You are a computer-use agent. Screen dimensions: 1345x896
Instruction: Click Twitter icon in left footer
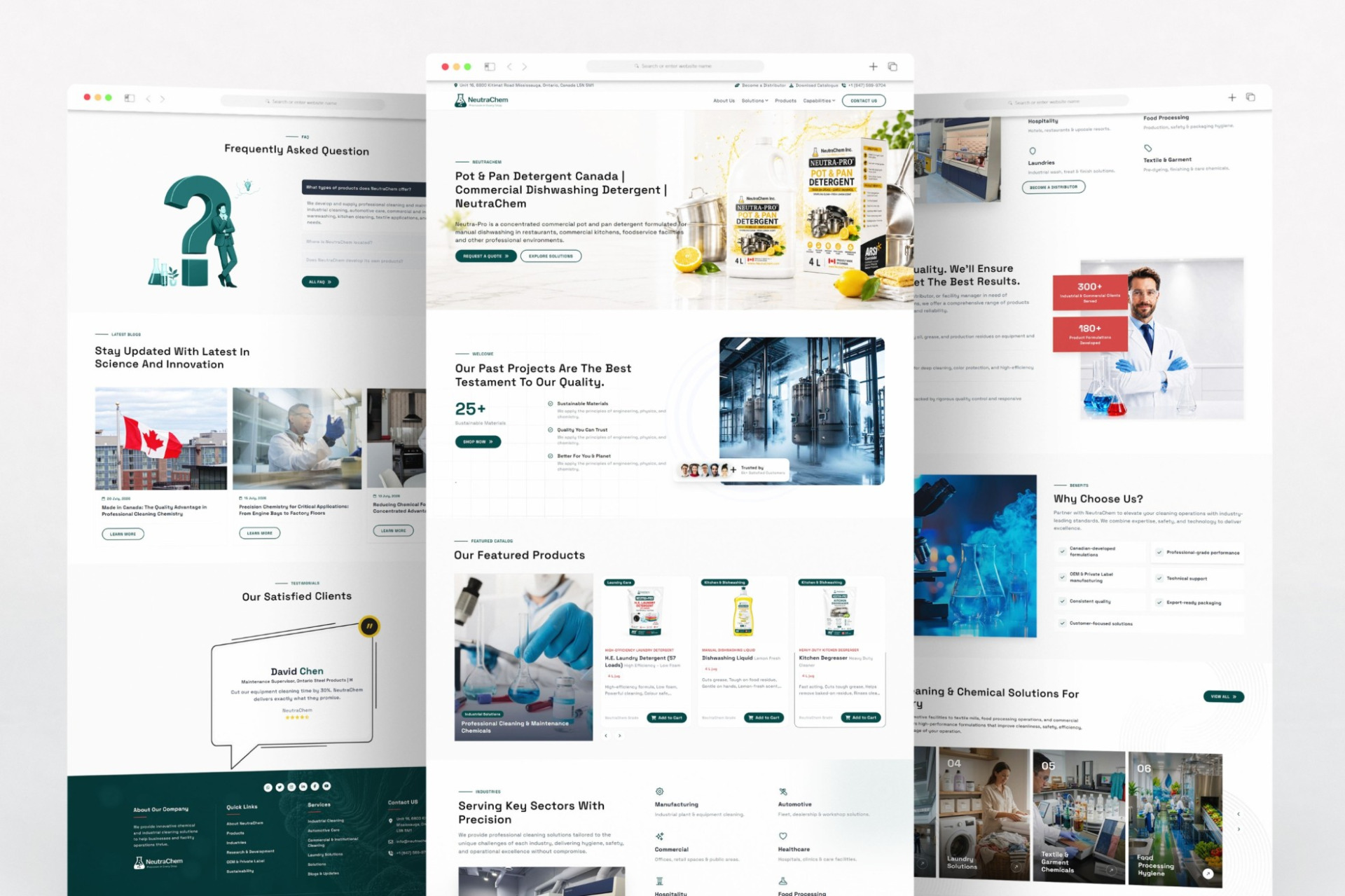(280, 787)
